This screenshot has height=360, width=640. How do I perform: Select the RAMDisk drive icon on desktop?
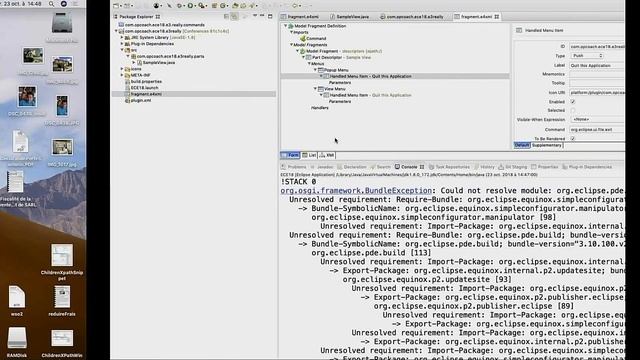[x=17, y=338]
